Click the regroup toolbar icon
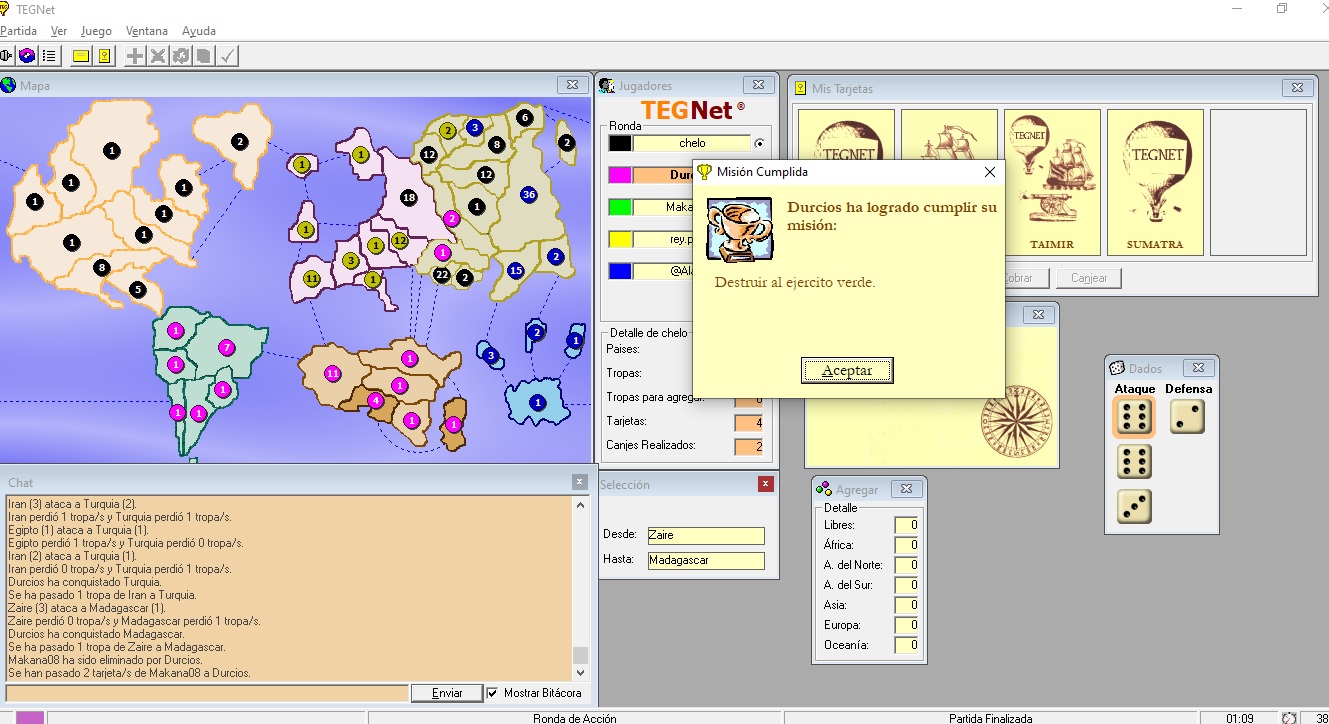Screen dimensions: 1329x724 click(181, 56)
